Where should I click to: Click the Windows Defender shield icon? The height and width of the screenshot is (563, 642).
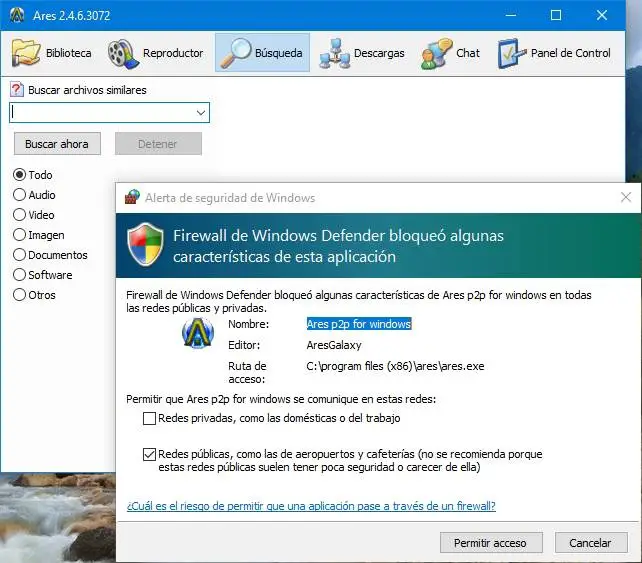pyautogui.click(x=145, y=244)
